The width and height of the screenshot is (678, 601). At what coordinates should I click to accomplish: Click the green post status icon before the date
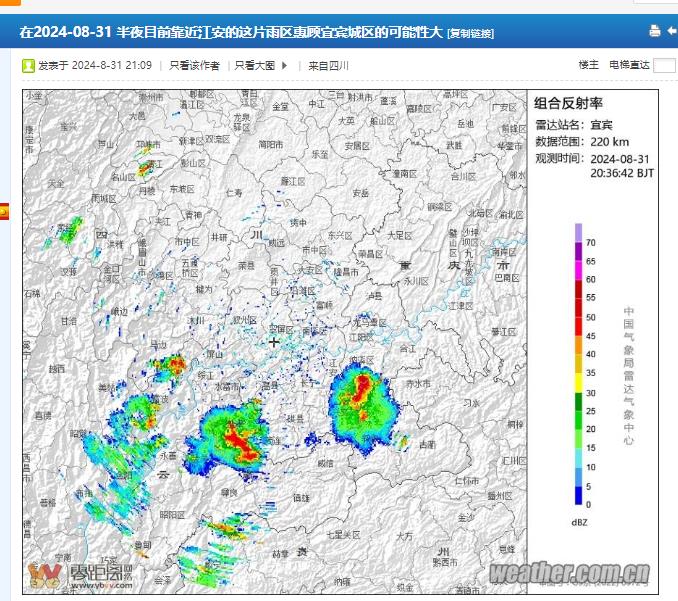29,66
